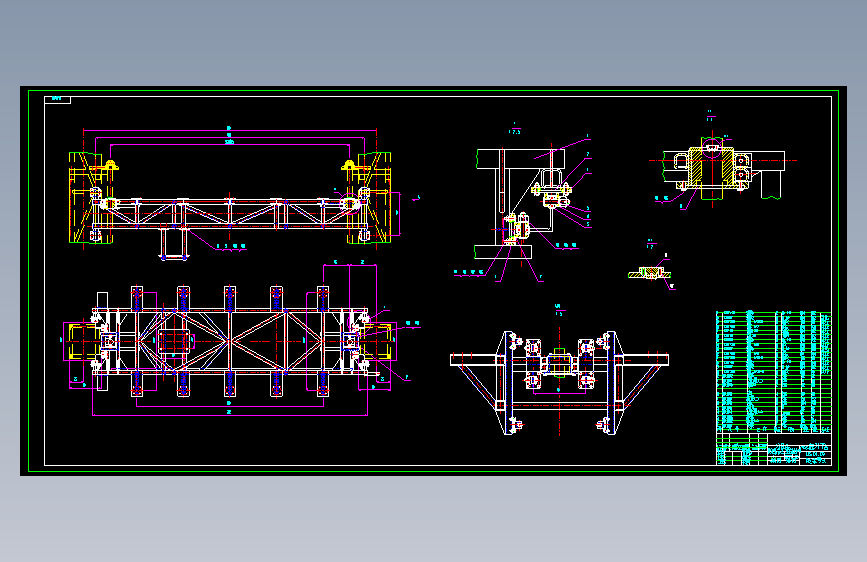
Task: Select the plan view of the frame with crossbeams
Action: (x=229, y=341)
